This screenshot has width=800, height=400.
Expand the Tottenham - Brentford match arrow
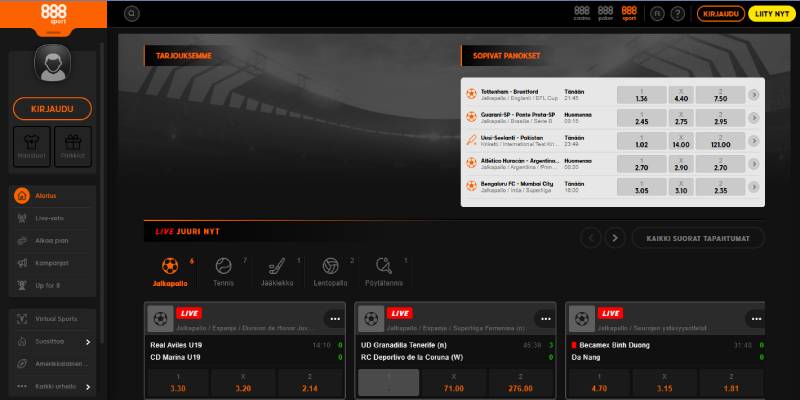pyautogui.click(x=754, y=95)
